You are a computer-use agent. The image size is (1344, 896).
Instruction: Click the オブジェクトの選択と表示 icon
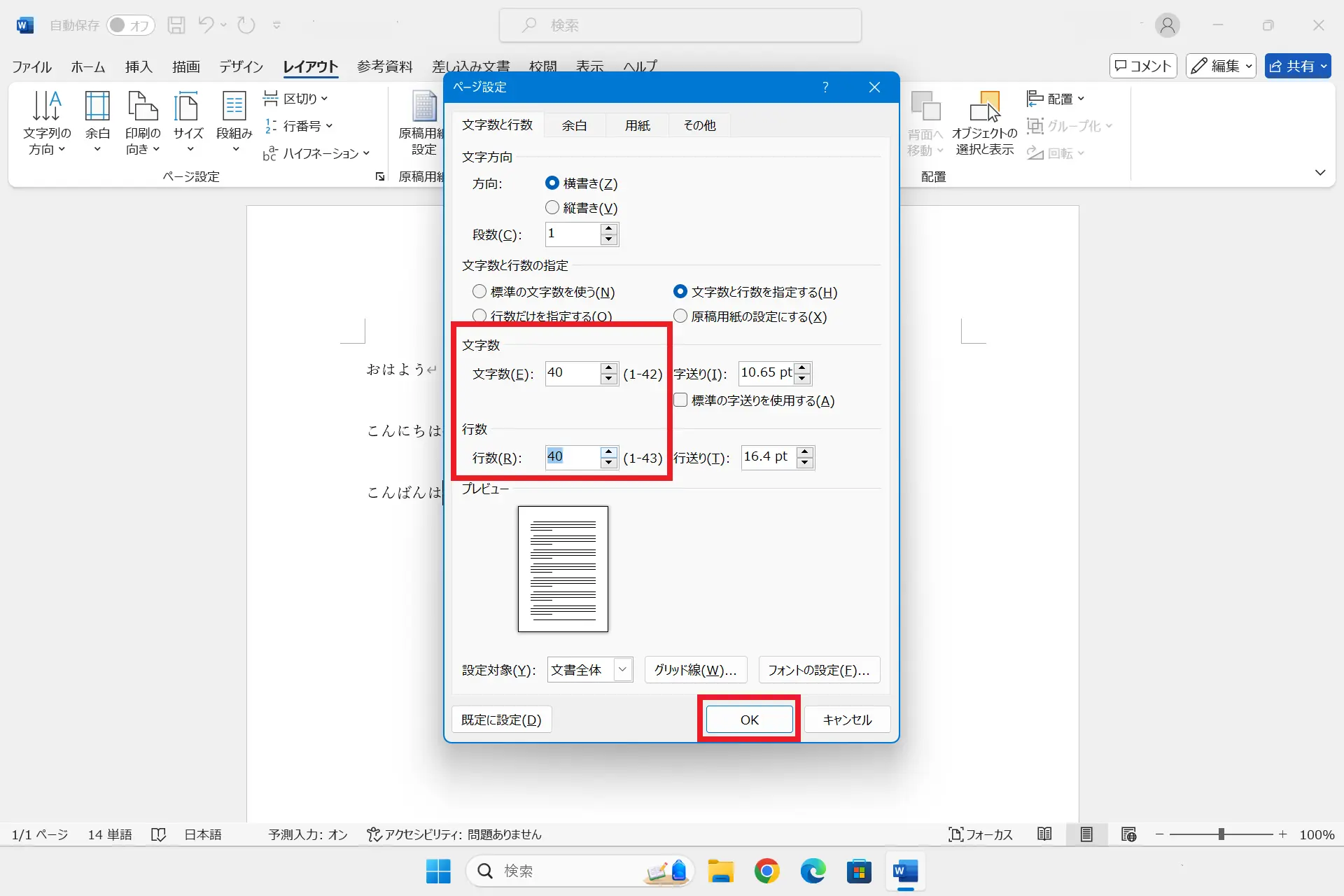(x=985, y=123)
